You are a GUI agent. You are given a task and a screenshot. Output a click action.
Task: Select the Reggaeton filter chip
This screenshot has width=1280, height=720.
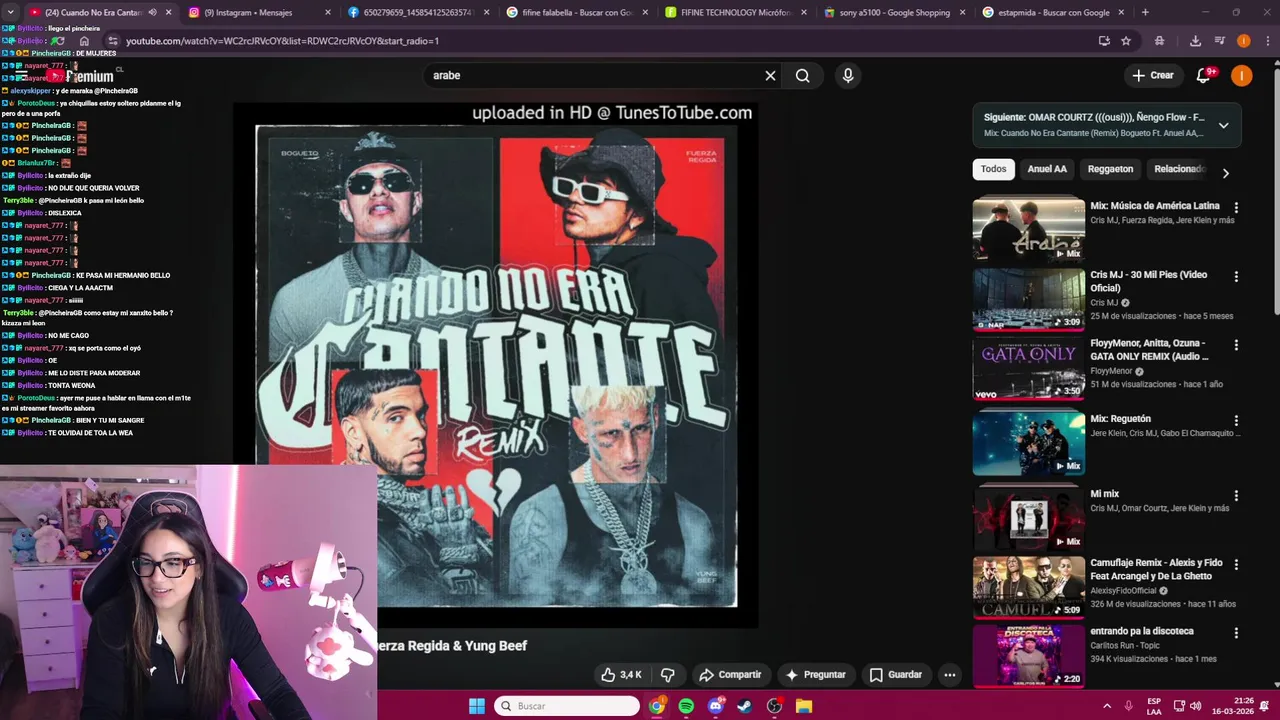pos(1110,169)
